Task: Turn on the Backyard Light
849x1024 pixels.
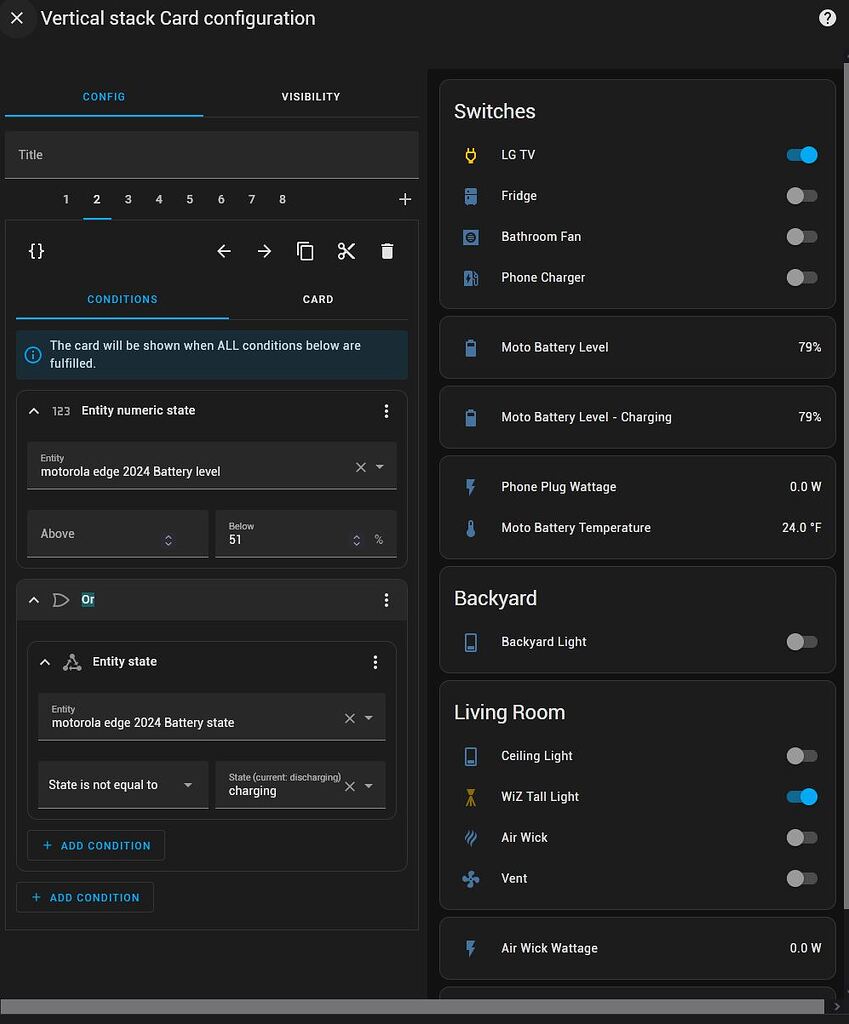Action: 801,641
